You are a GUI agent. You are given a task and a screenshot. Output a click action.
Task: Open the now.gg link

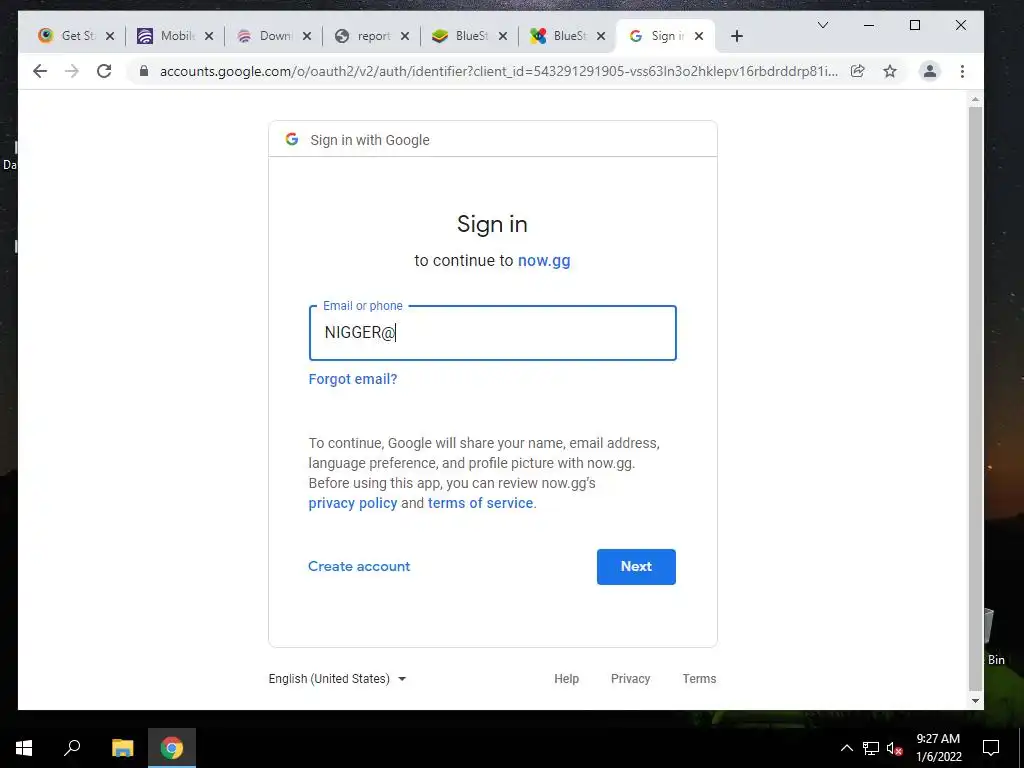pos(544,261)
